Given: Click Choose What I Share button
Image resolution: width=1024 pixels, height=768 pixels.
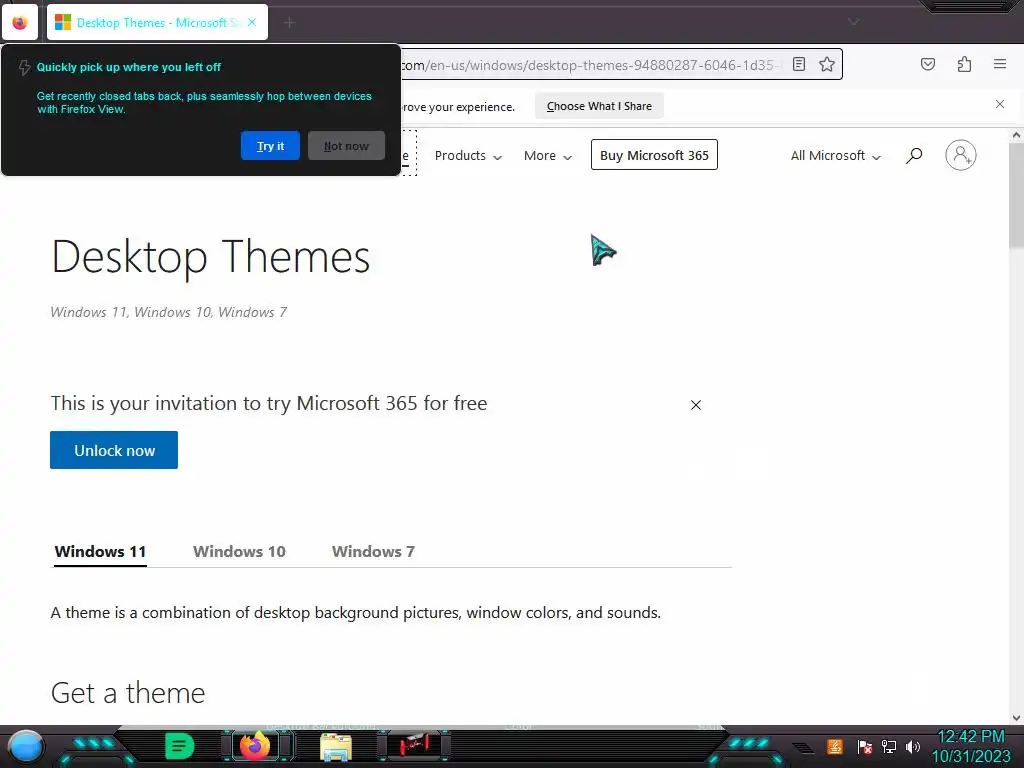Looking at the screenshot, I should coord(599,106).
